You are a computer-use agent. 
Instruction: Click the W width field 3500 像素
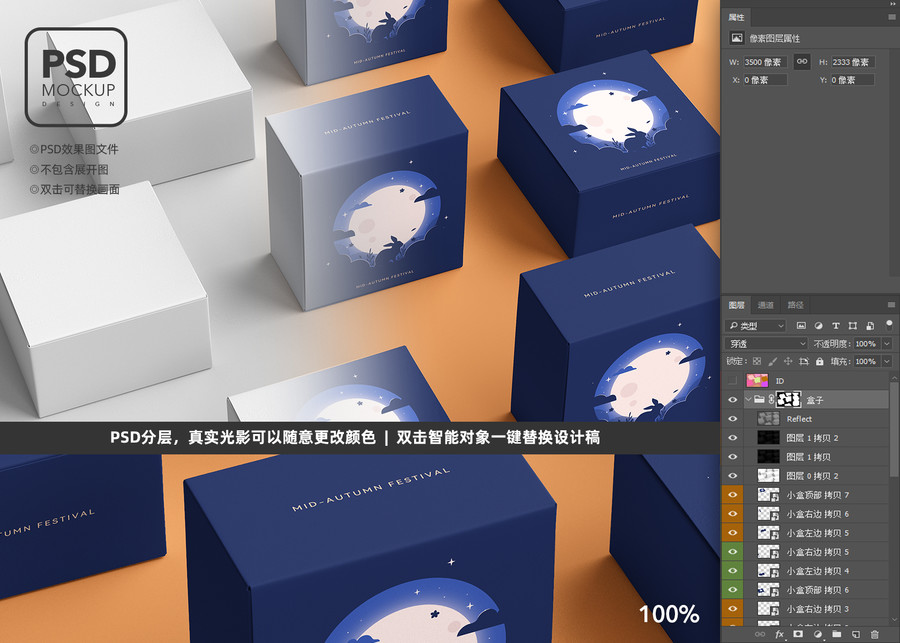765,62
